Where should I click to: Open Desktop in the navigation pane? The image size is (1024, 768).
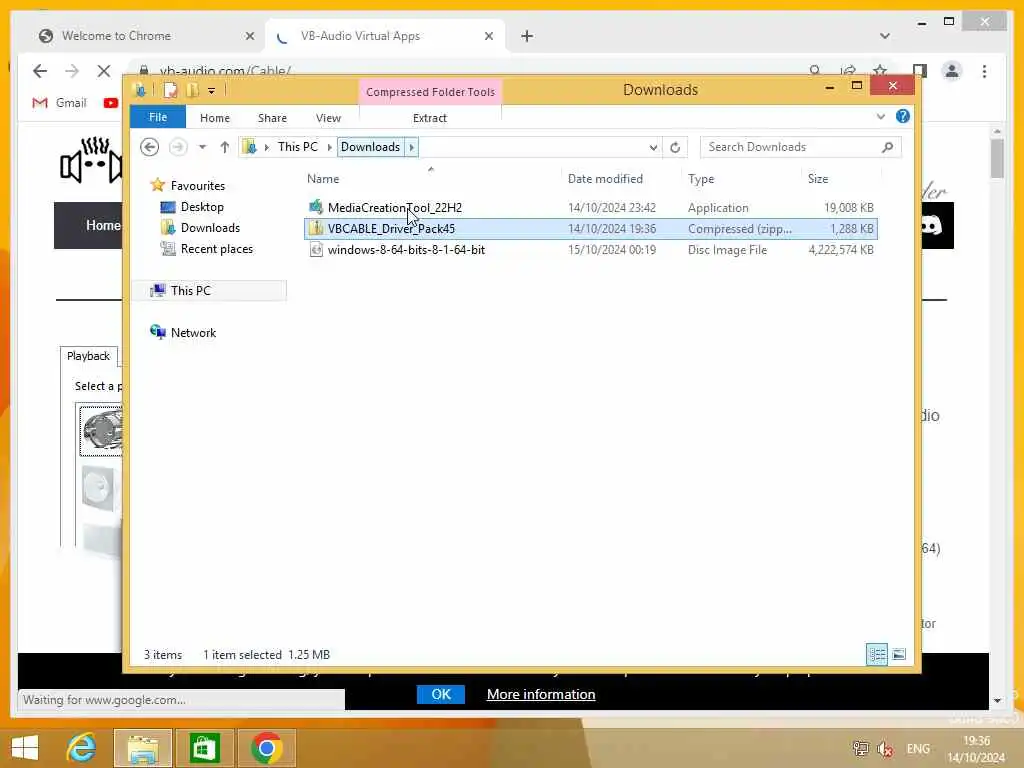[202, 207]
